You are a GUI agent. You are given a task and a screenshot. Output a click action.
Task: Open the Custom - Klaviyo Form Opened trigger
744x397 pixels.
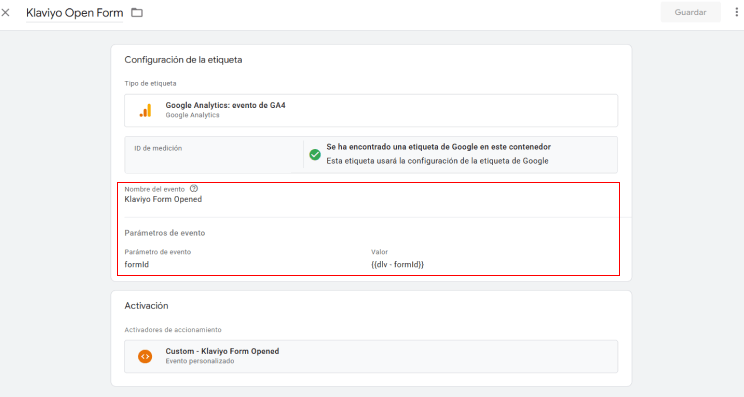pyautogui.click(x=371, y=356)
